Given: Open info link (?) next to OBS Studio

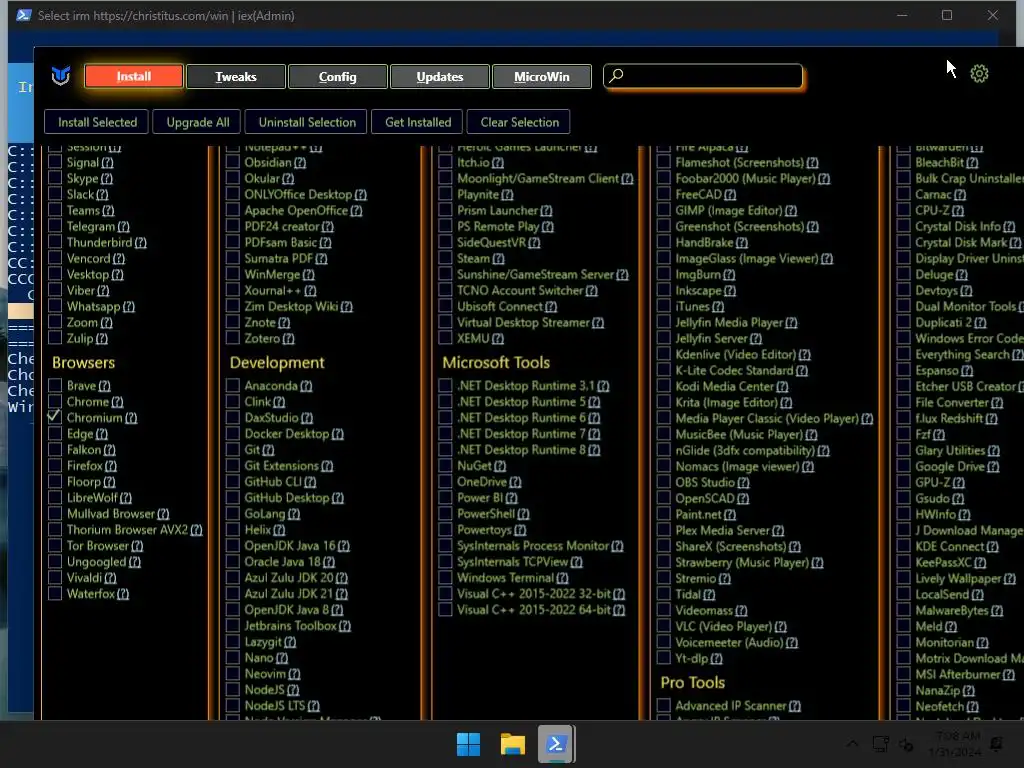Looking at the screenshot, I should 743,483.
